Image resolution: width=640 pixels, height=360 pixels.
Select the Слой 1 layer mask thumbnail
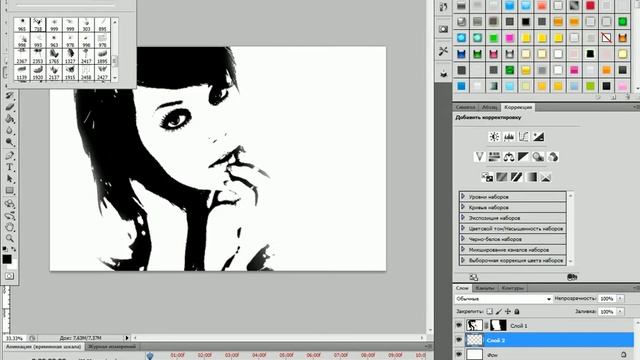(498, 325)
